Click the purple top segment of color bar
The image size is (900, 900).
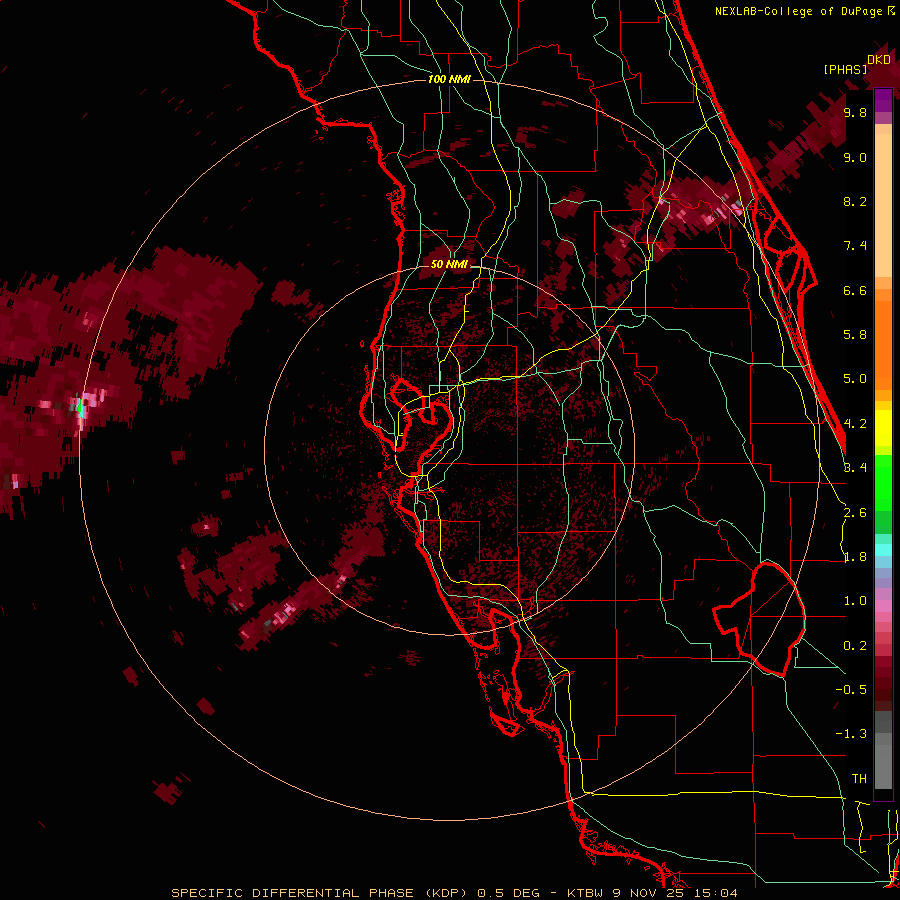[883, 101]
